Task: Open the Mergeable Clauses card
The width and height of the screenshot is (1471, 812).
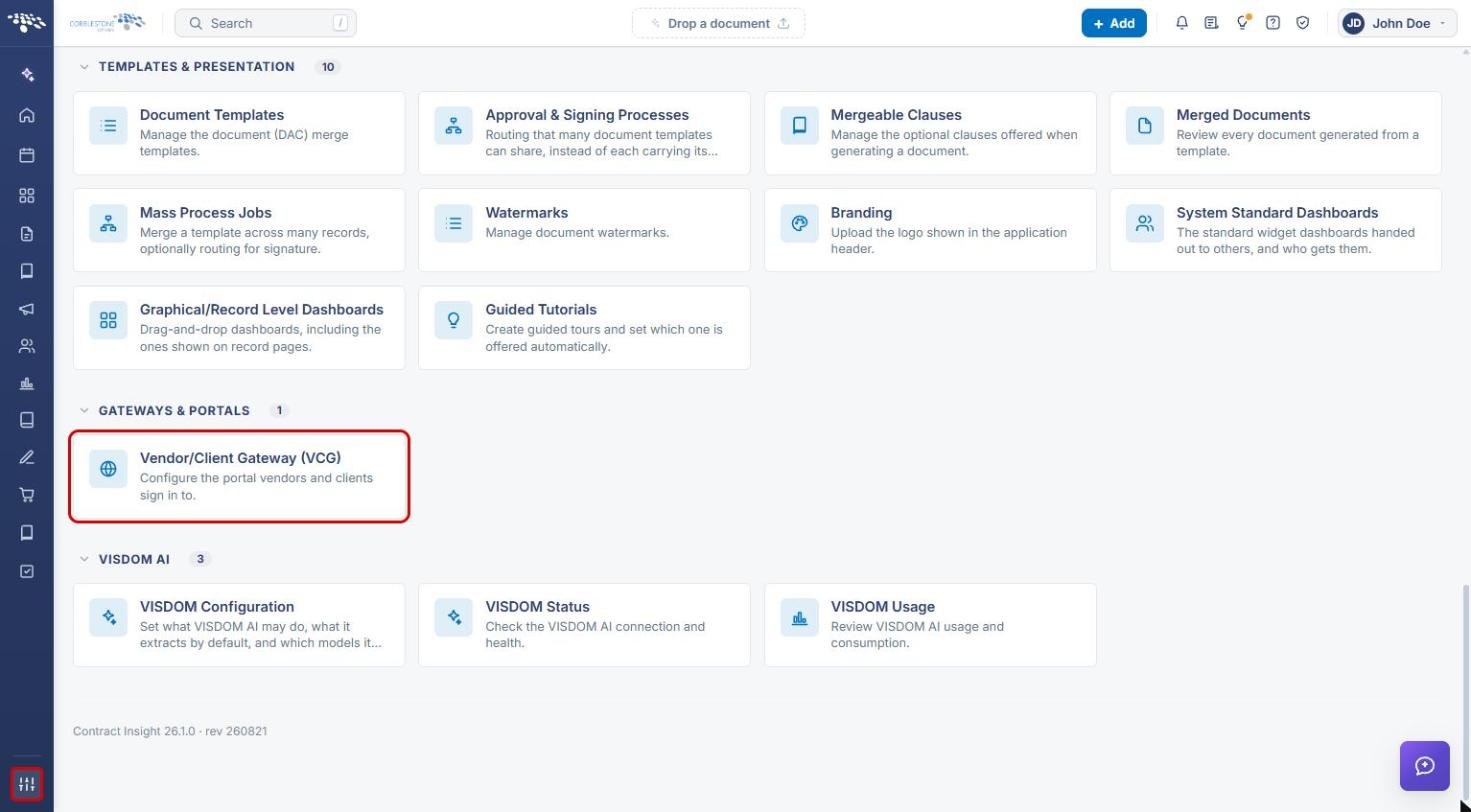Action: [930, 133]
